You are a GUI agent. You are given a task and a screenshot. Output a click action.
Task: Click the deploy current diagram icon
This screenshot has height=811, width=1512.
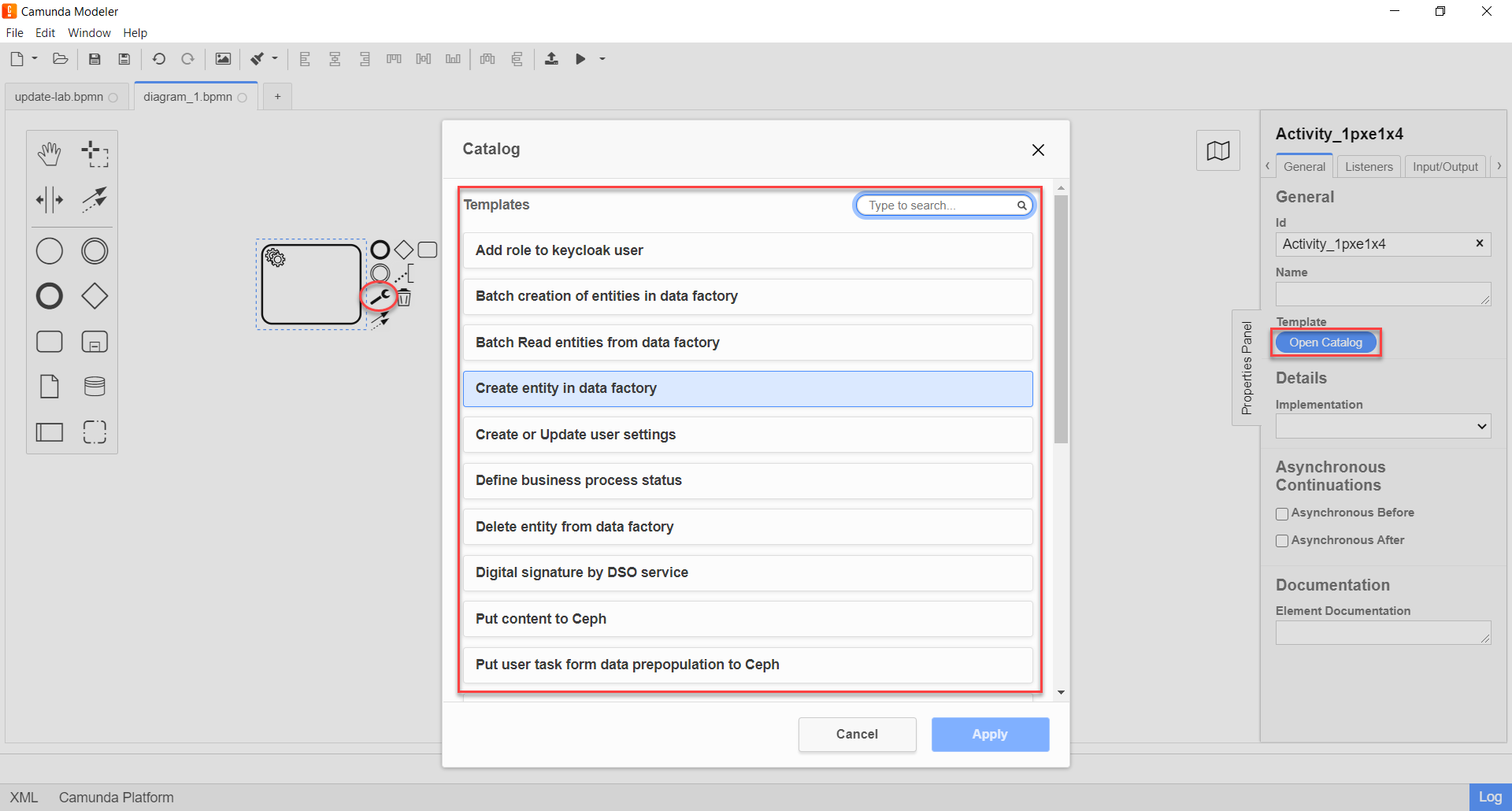tap(551, 59)
